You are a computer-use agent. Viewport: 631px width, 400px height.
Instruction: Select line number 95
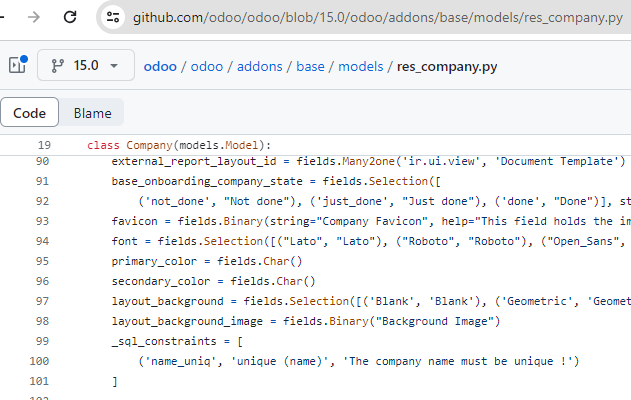coord(42,261)
